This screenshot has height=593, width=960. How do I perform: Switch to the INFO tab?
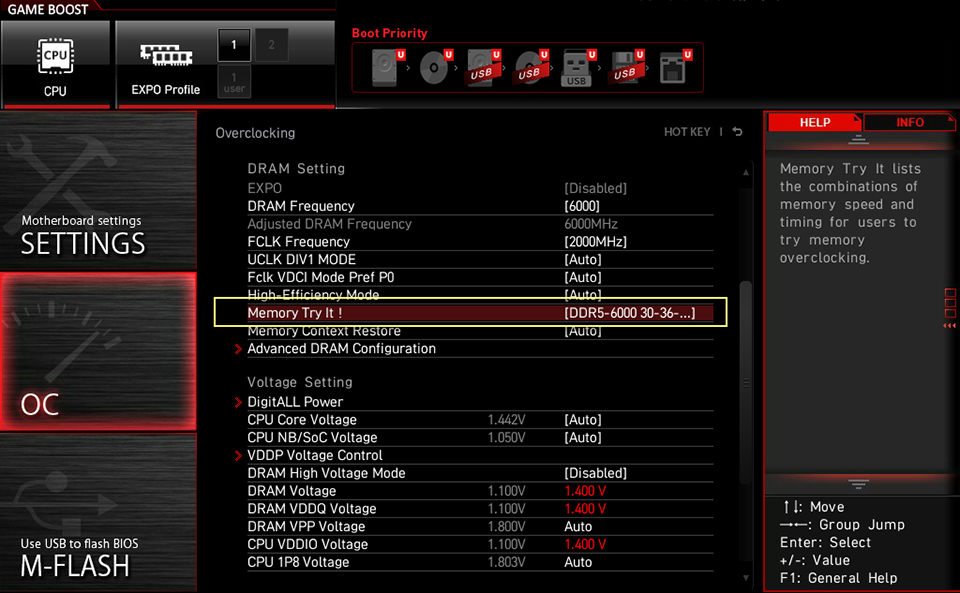click(909, 122)
